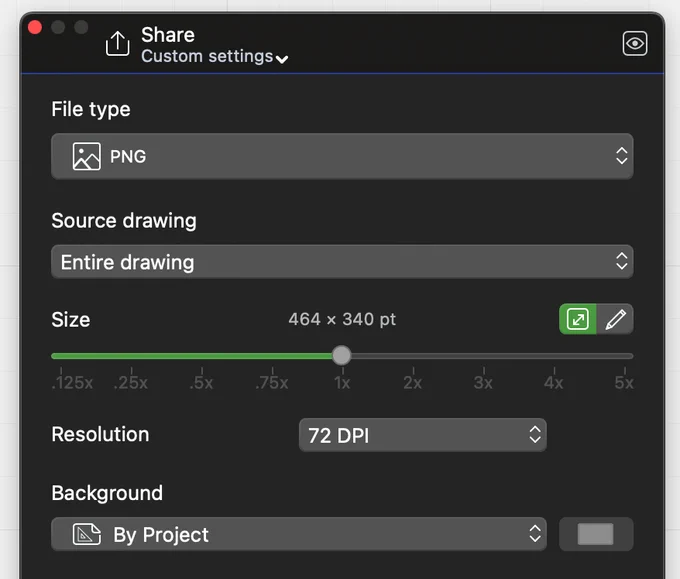
Task: Click the By Project document icon
Action: (x=86, y=534)
